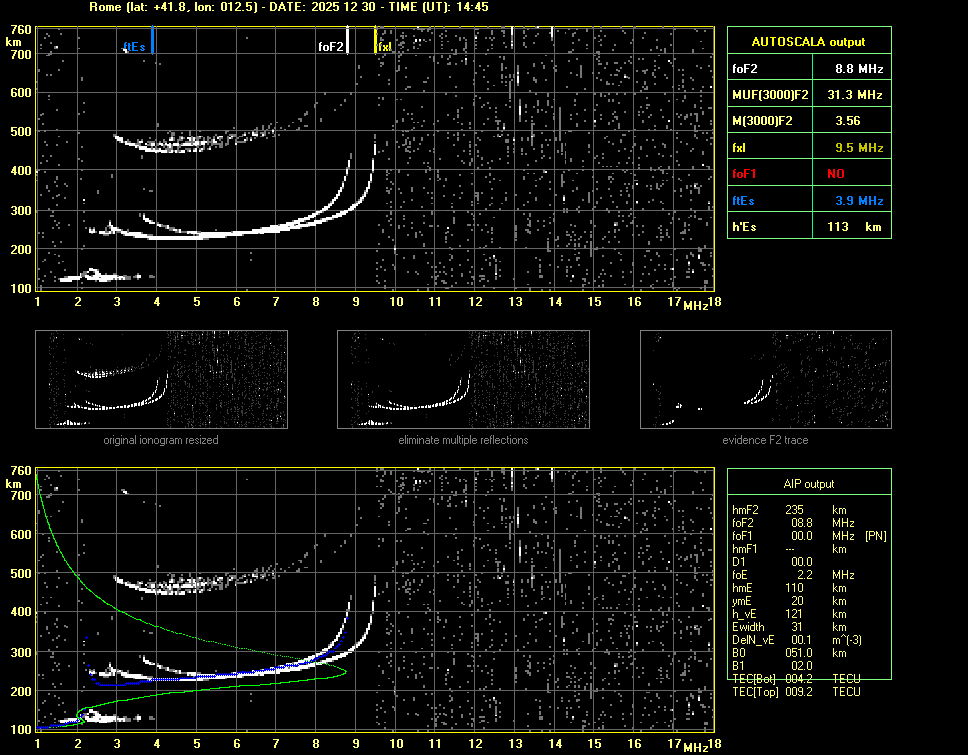Select the 'evidence F2 trace' thumbnail
The image size is (968, 755).
click(765, 379)
